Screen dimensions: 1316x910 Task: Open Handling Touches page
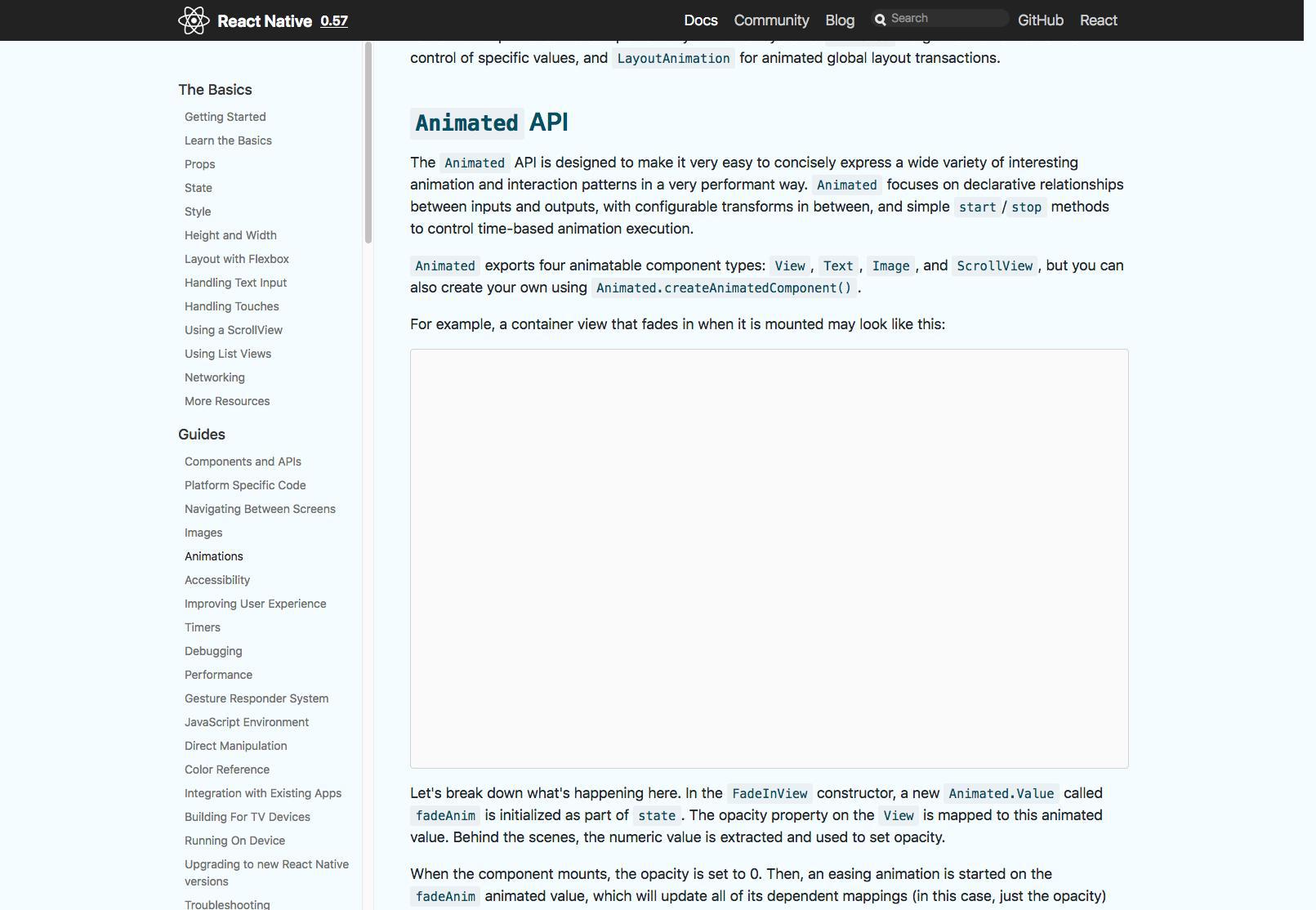[231, 306]
